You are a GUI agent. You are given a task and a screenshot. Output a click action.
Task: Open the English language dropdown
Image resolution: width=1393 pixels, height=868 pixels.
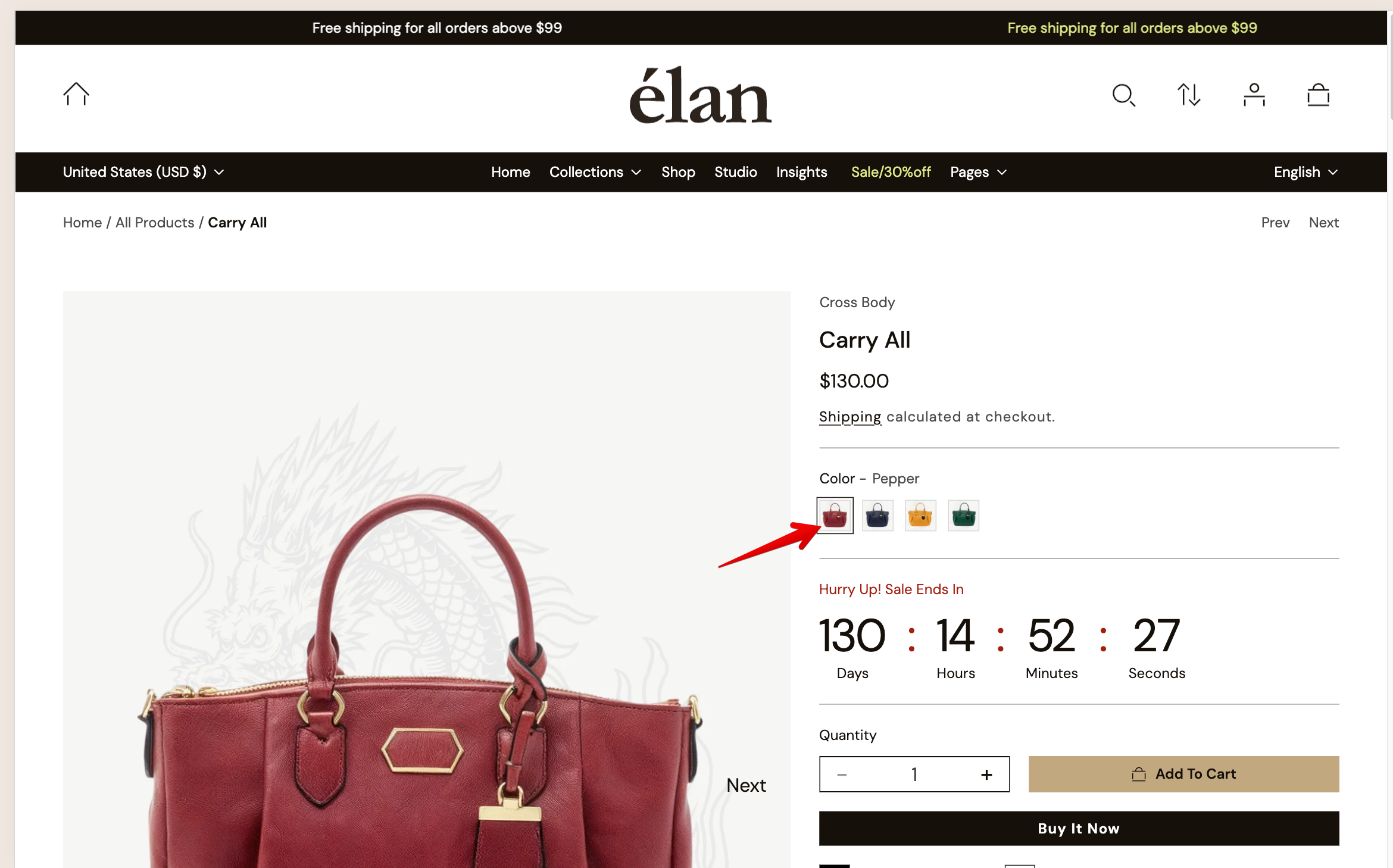[x=1306, y=172]
